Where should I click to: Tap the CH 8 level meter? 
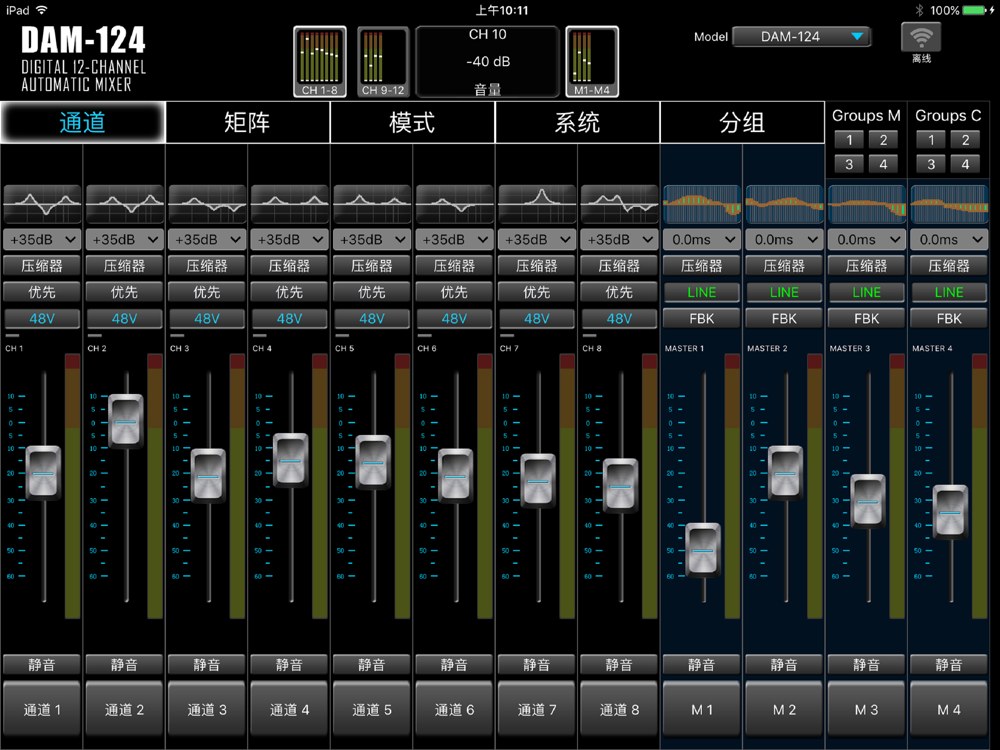650,486
